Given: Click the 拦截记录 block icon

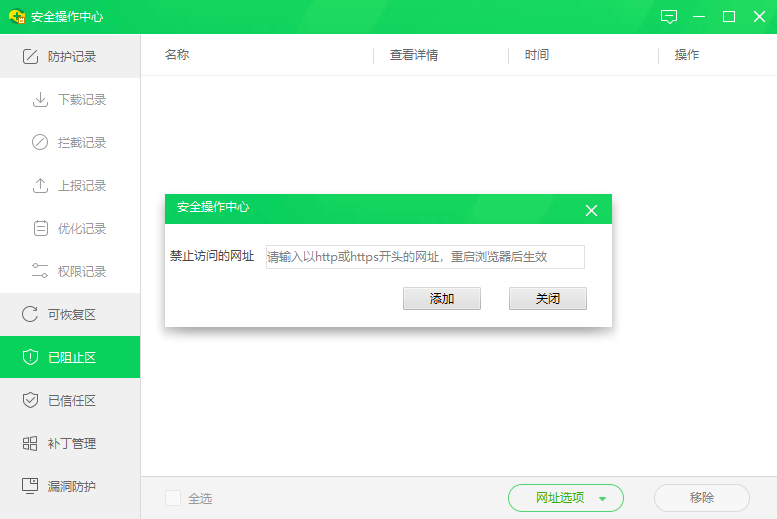Looking at the screenshot, I should pos(40,143).
